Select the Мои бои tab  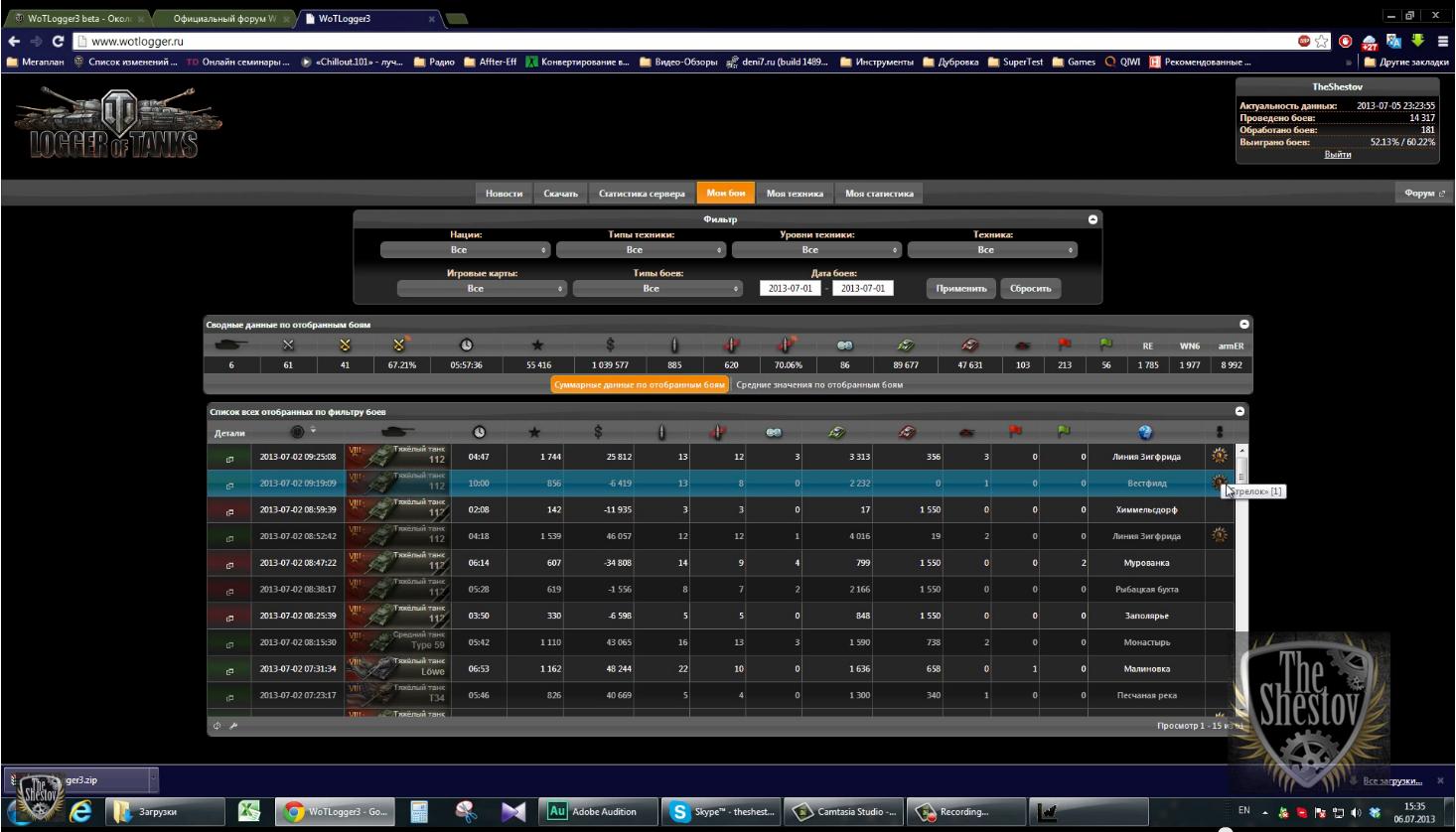(x=726, y=194)
